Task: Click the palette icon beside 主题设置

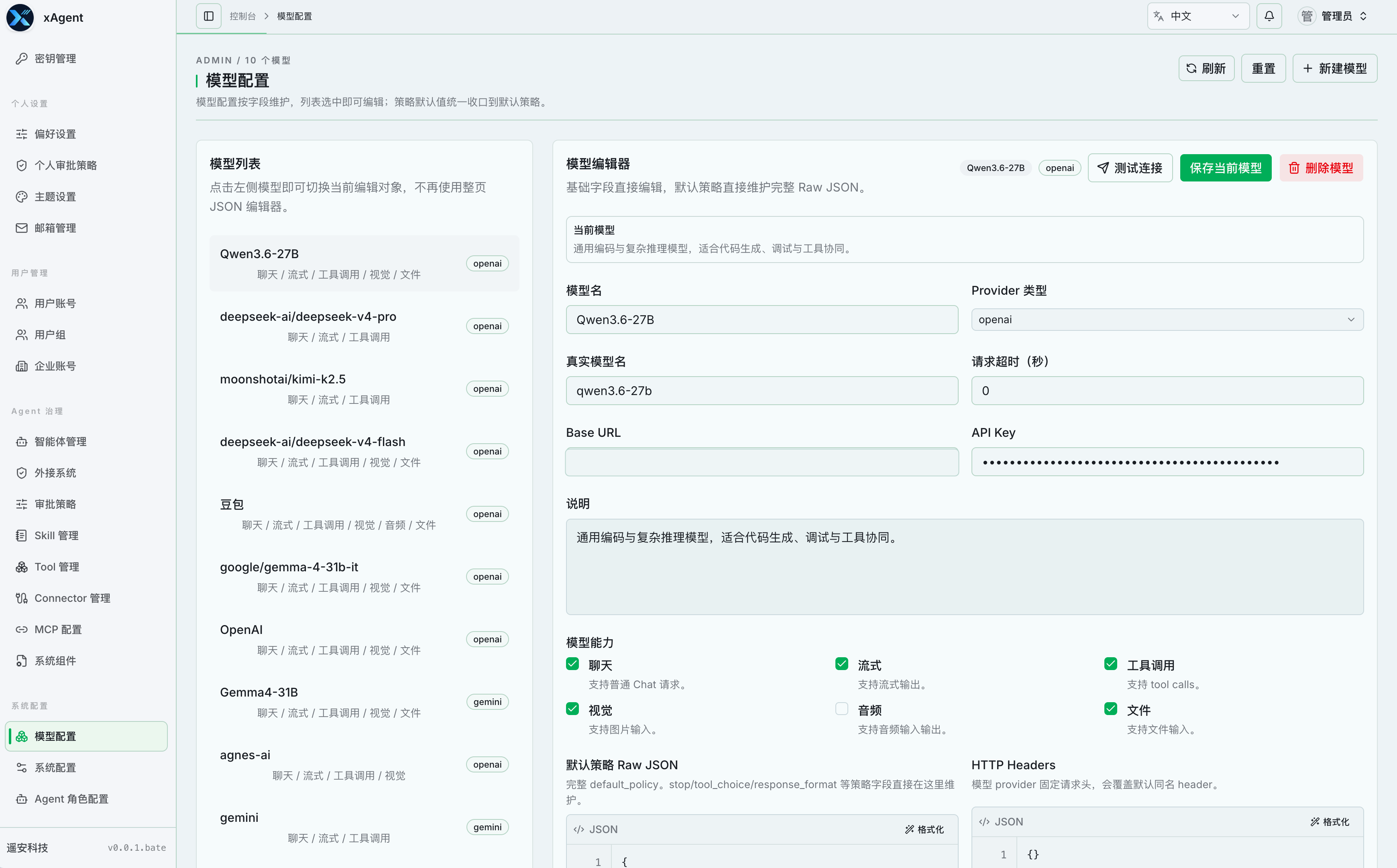Action: click(22, 196)
